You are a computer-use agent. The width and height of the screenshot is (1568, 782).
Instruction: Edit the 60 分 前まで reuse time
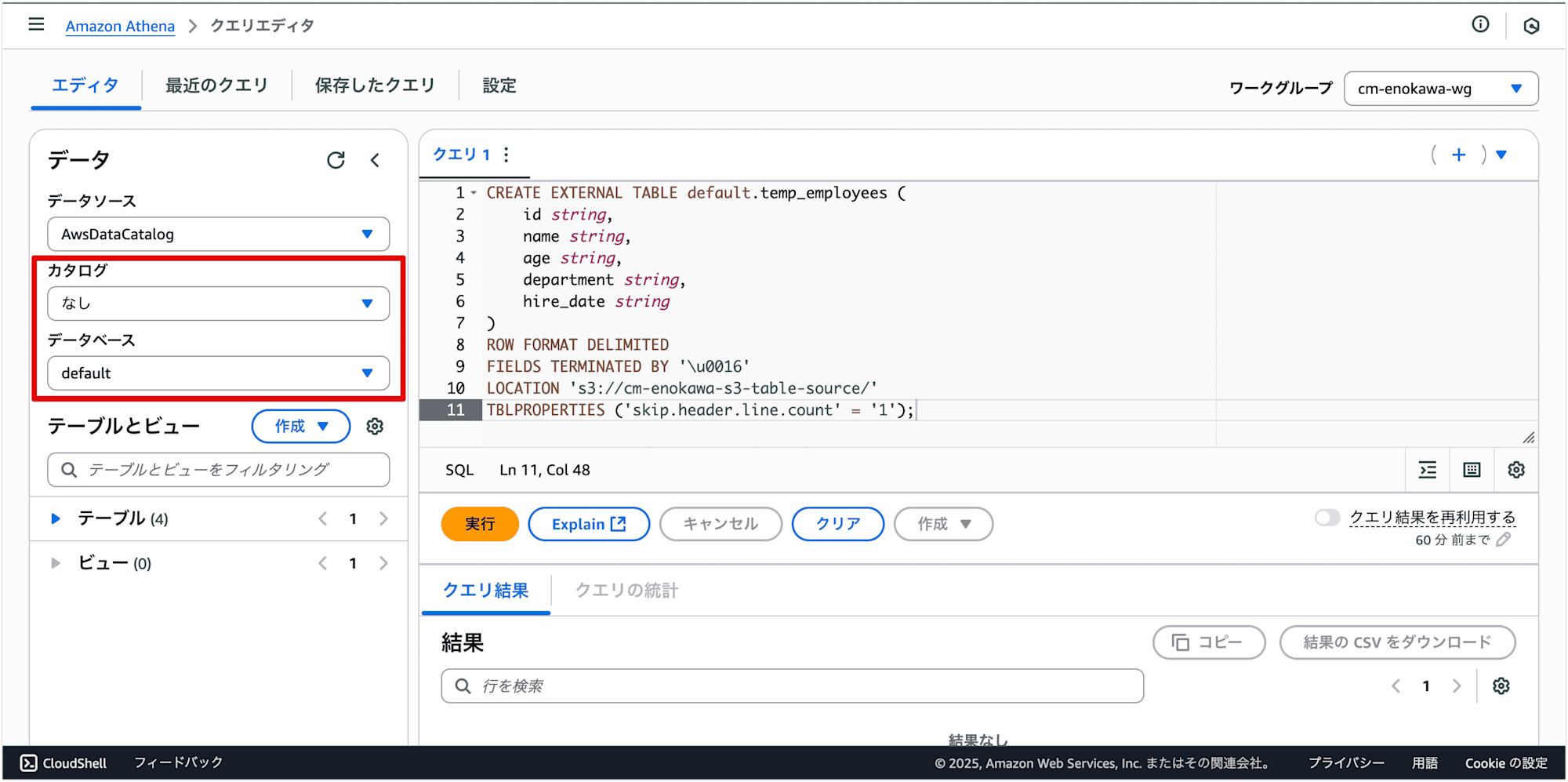1503,540
